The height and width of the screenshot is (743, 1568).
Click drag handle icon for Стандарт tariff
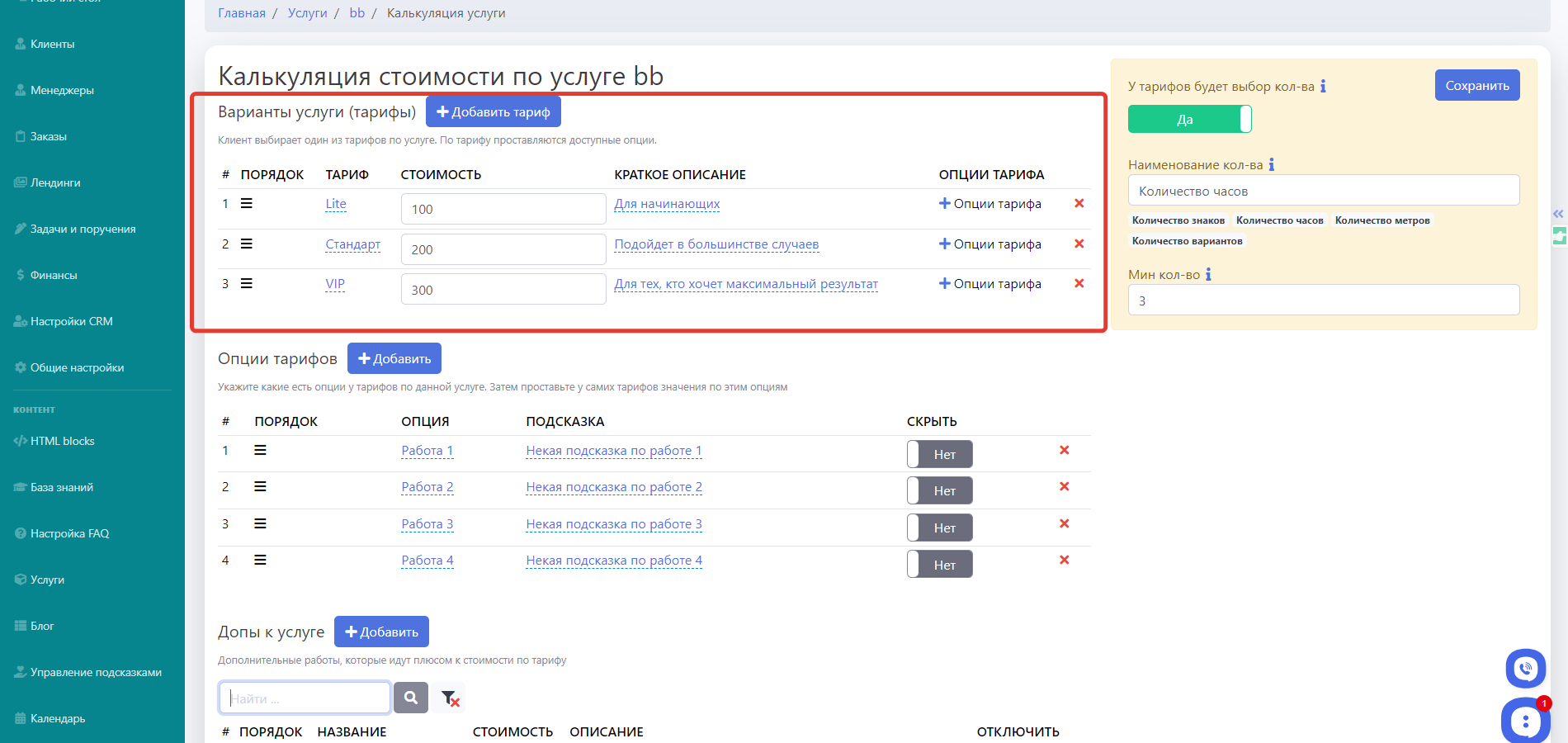click(x=246, y=244)
